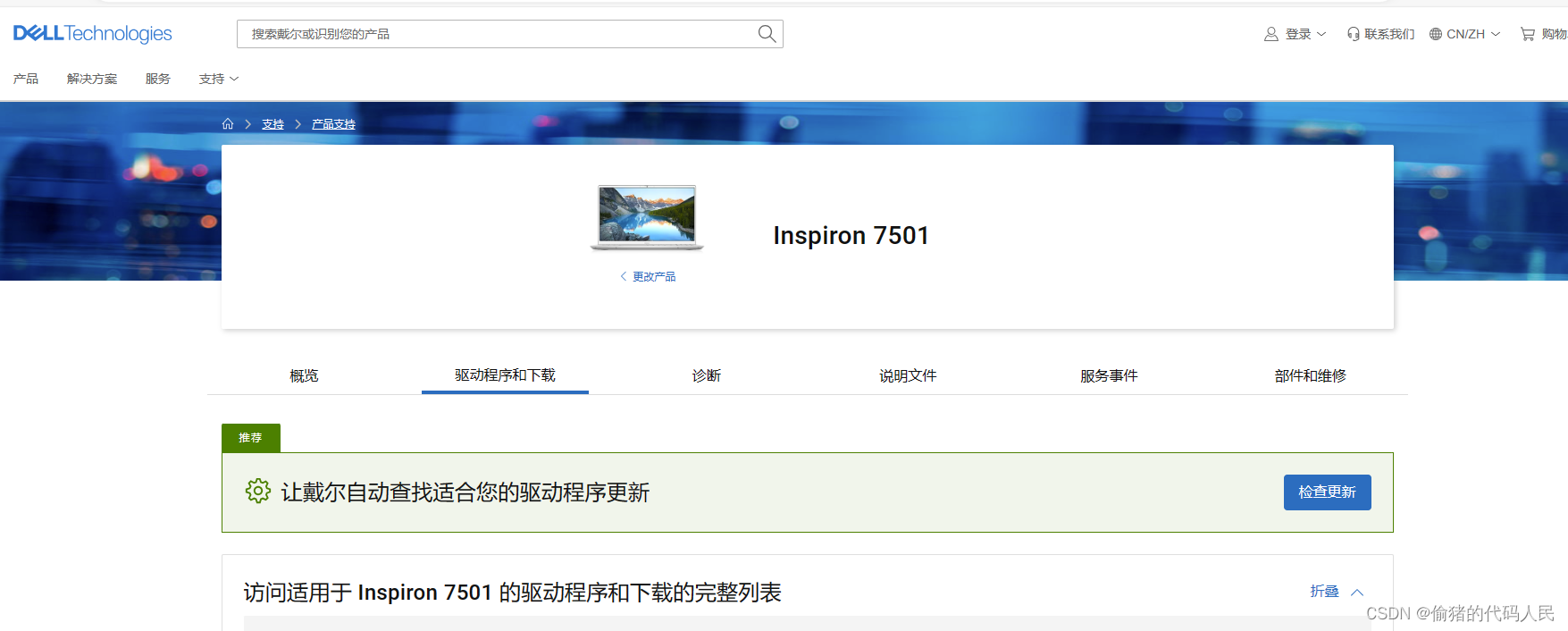The image size is (1568, 631).
Task: Expand the 支持 navigation menu
Action: tap(219, 79)
